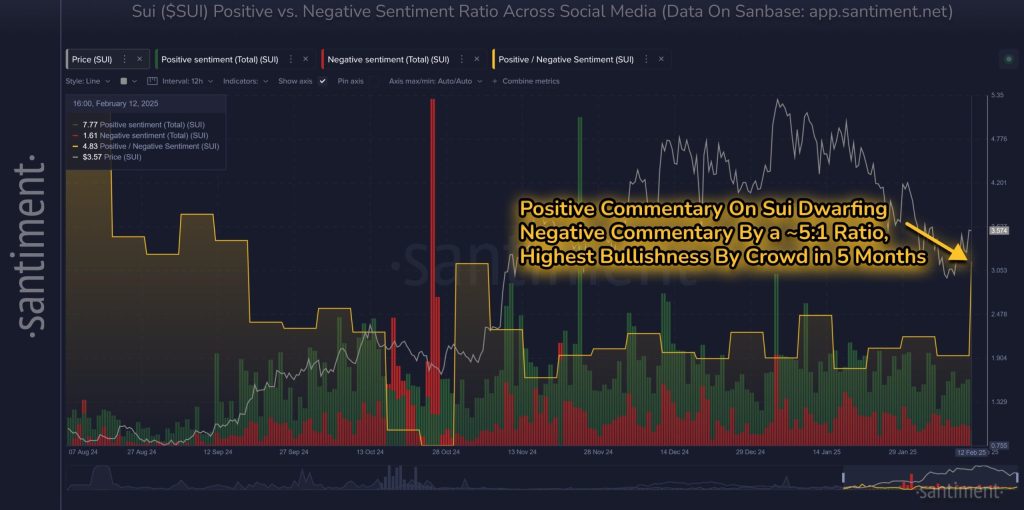Viewport: 1024px width, 510px height.
Task: Open options menu for Positive / Negative Sentiment
Action: point(646,59)
